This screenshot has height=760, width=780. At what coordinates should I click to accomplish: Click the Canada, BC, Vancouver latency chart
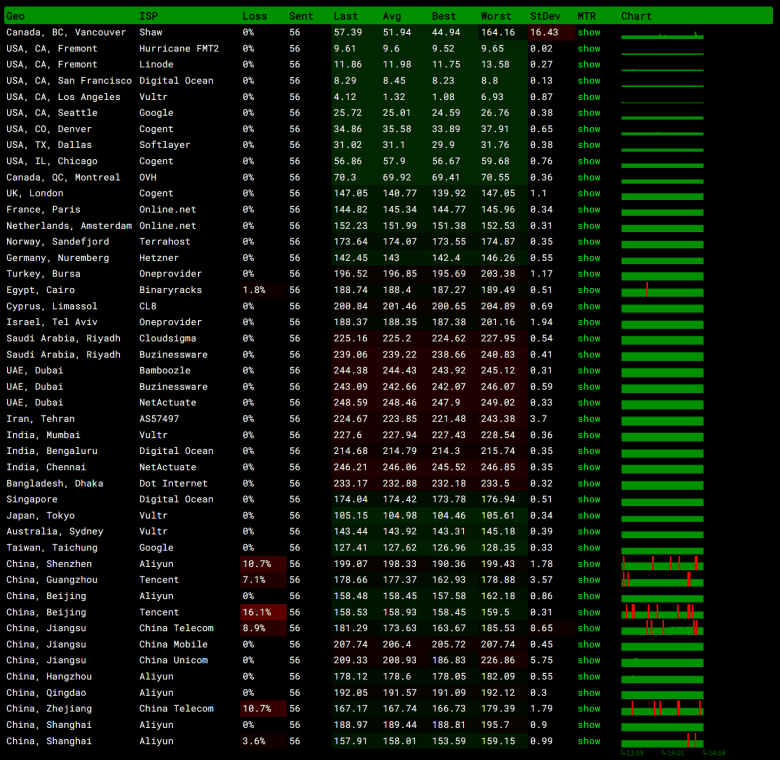tap(662, 34)
